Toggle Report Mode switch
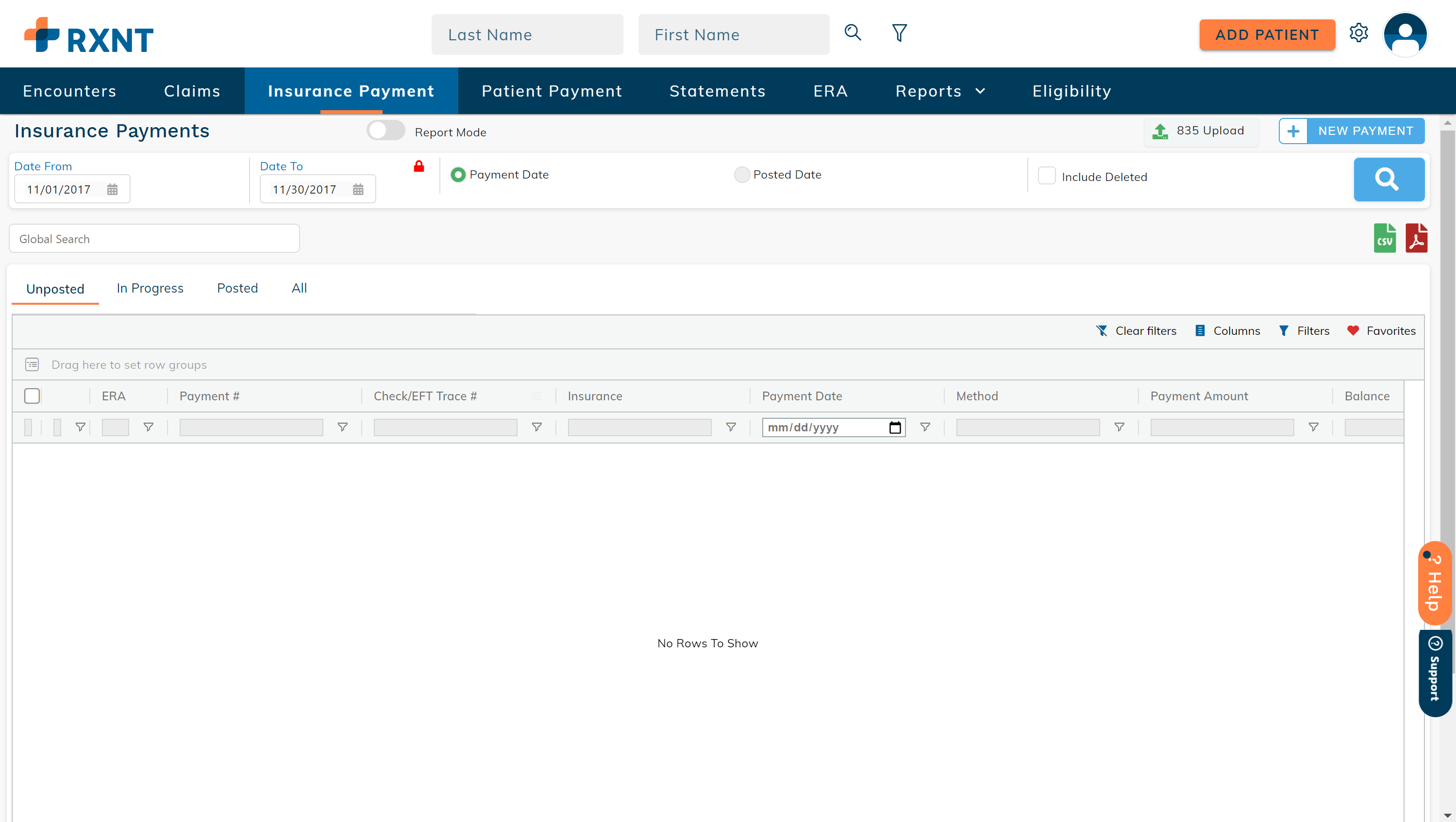This screenshot has width=1456, height=822. pos(386,131)
